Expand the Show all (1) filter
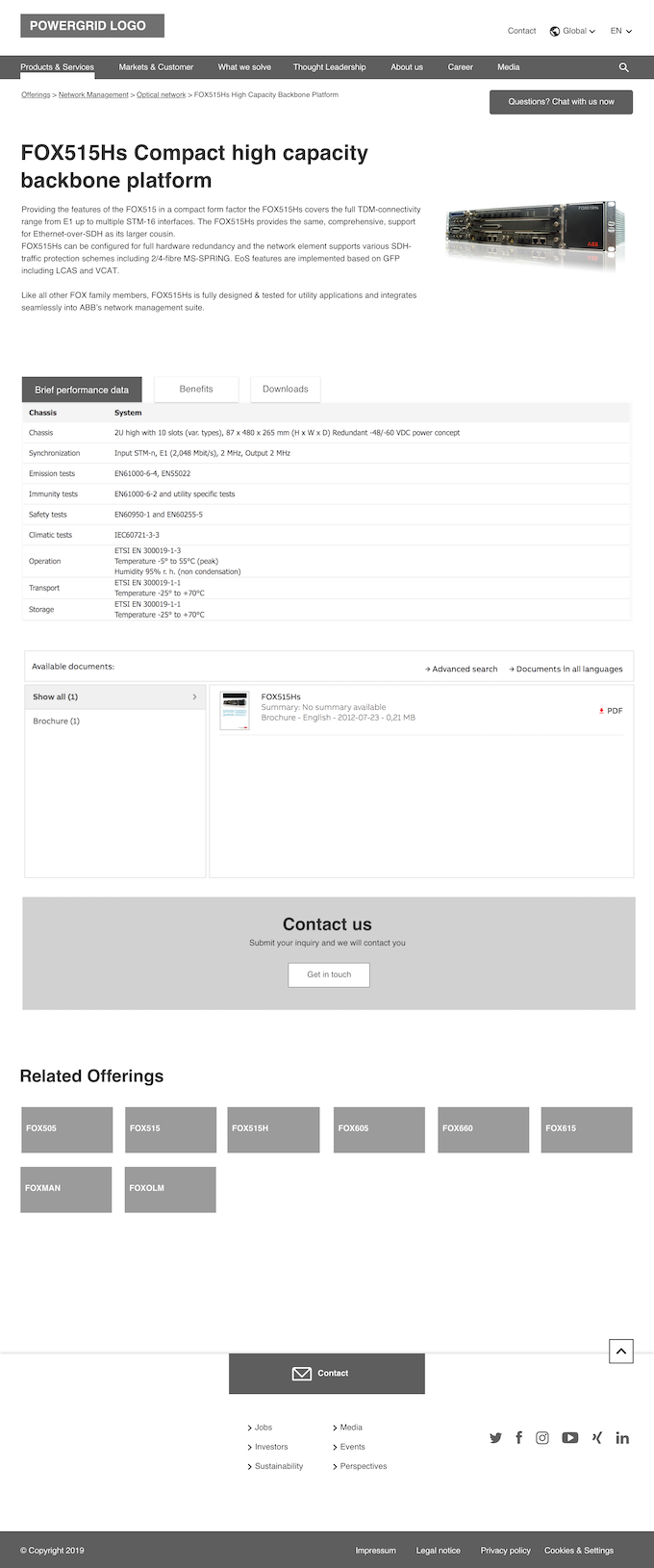This screenshot has width=654, height=1568. (114, 696)
